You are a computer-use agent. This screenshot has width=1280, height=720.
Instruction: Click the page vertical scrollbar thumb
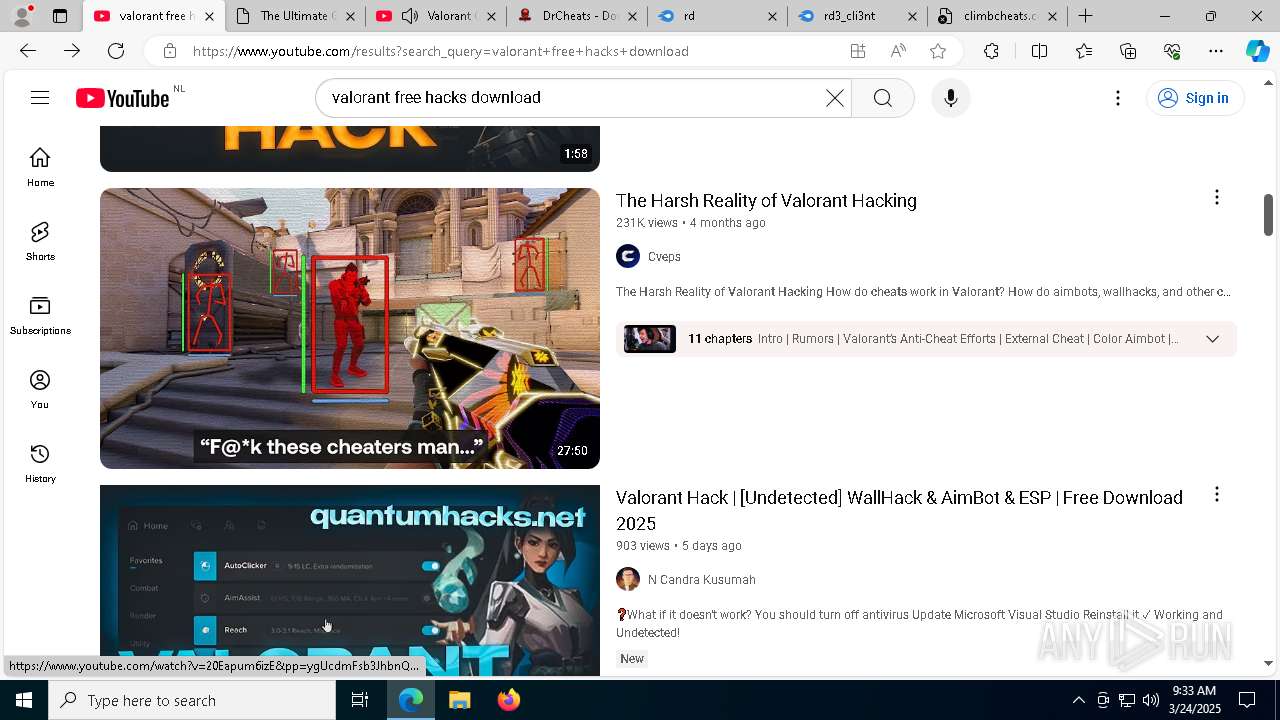1268,215
